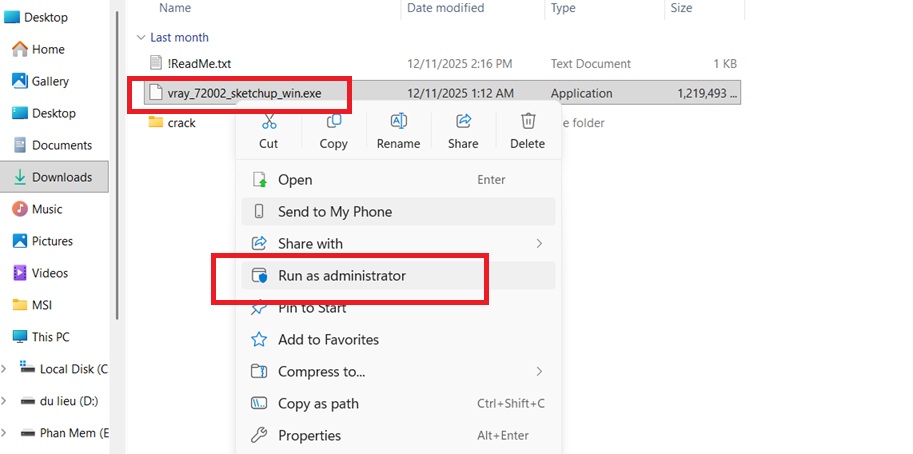Collapse the Last month group
The image size is (913, 454).
point(140,37)
